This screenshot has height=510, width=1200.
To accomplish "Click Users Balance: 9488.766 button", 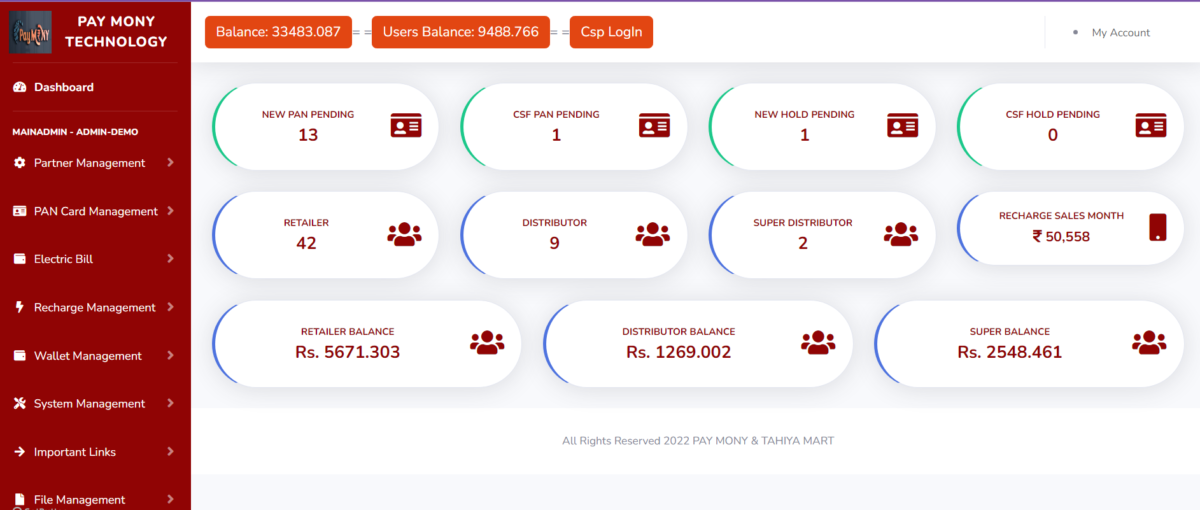I will tap(461, 32).
